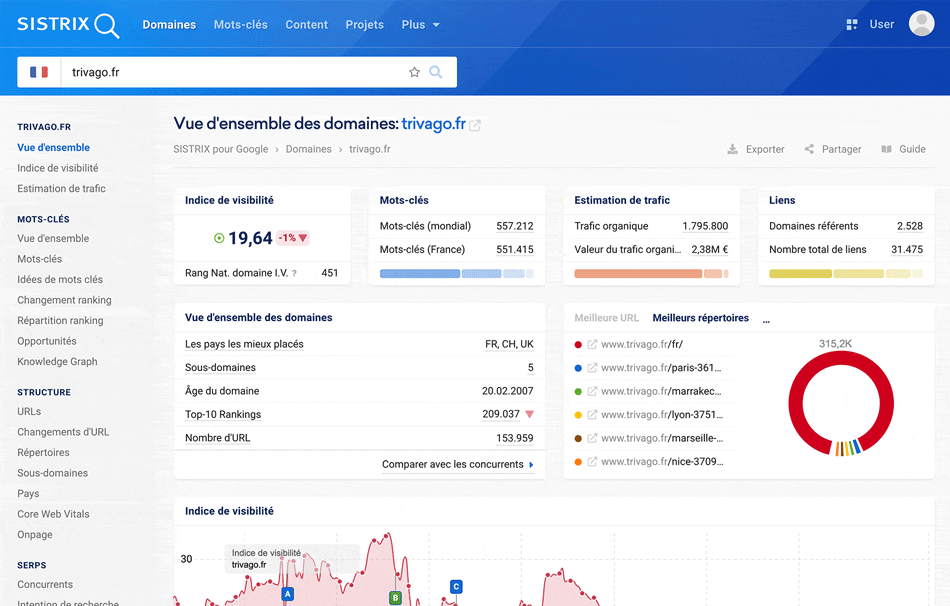Click event marker C on visibility chart
Viewport: 950px width, 606px height.
coord(456,587)
